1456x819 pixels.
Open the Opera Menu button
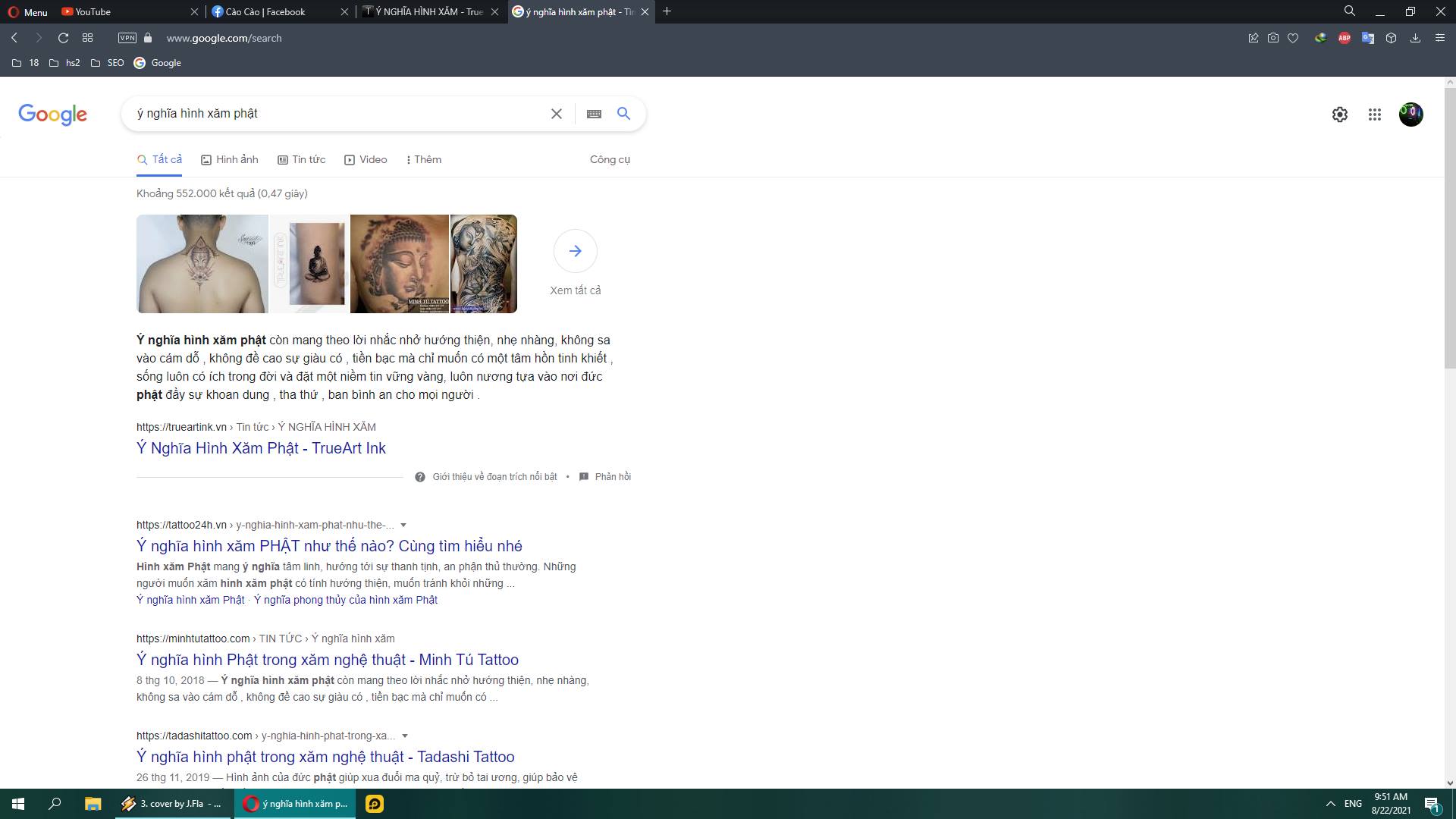point(27,11)
